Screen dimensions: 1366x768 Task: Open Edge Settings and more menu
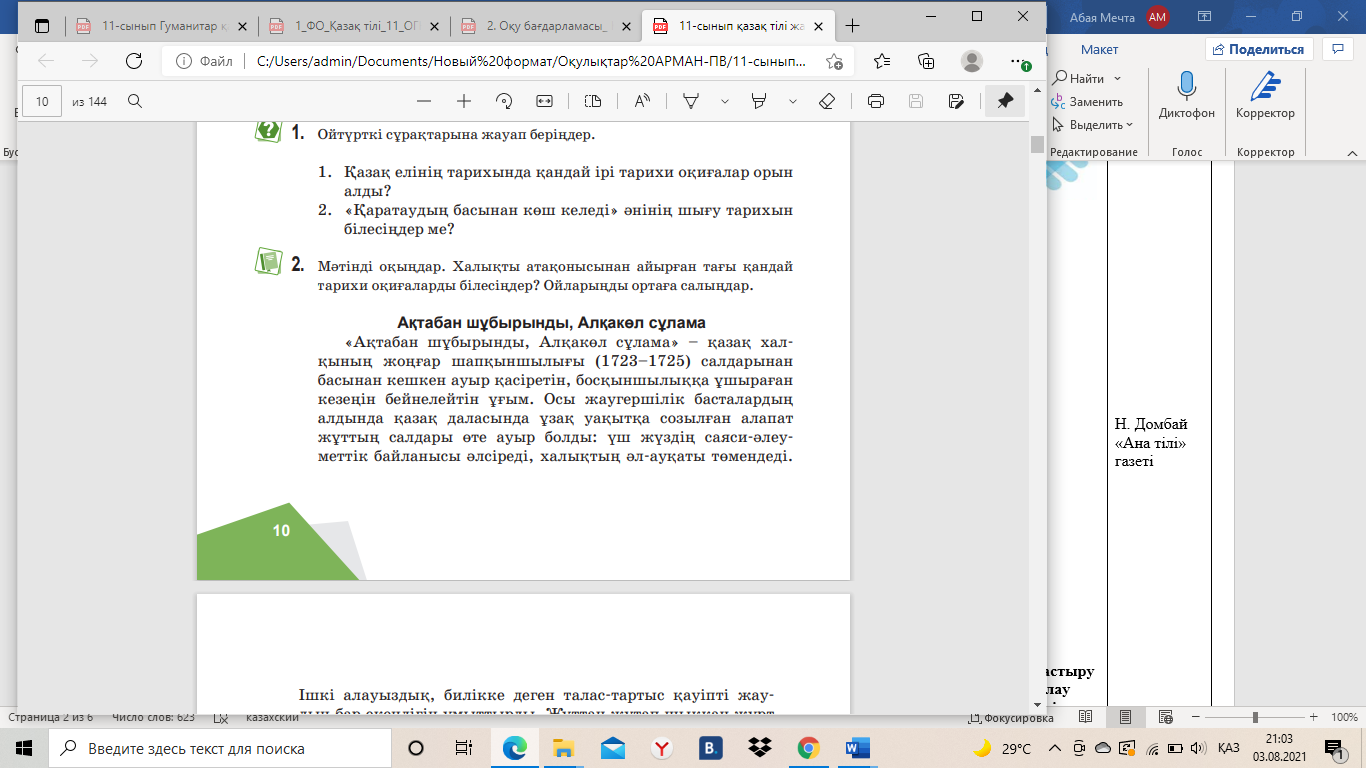pos(1018,61)
